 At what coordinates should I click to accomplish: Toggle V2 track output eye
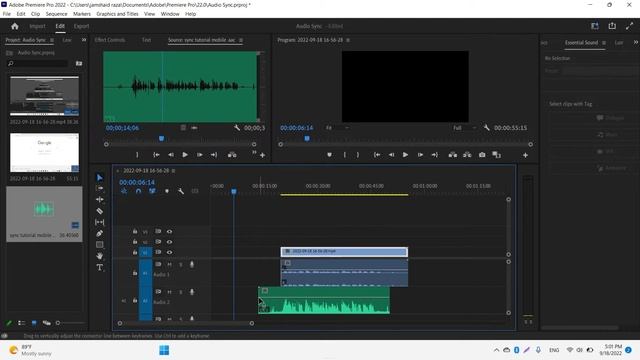pos(169,242)
